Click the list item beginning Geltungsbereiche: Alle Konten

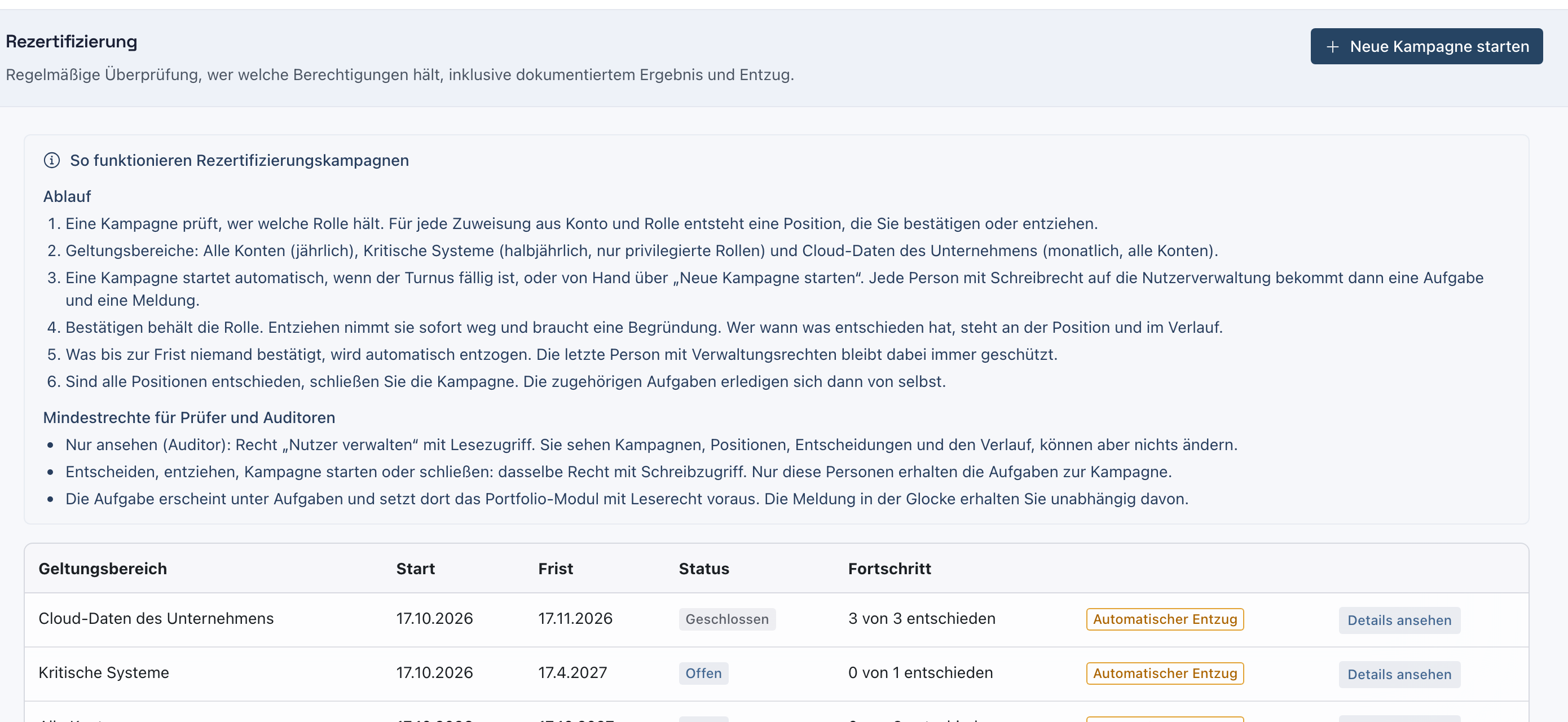(x=641, y=251)
